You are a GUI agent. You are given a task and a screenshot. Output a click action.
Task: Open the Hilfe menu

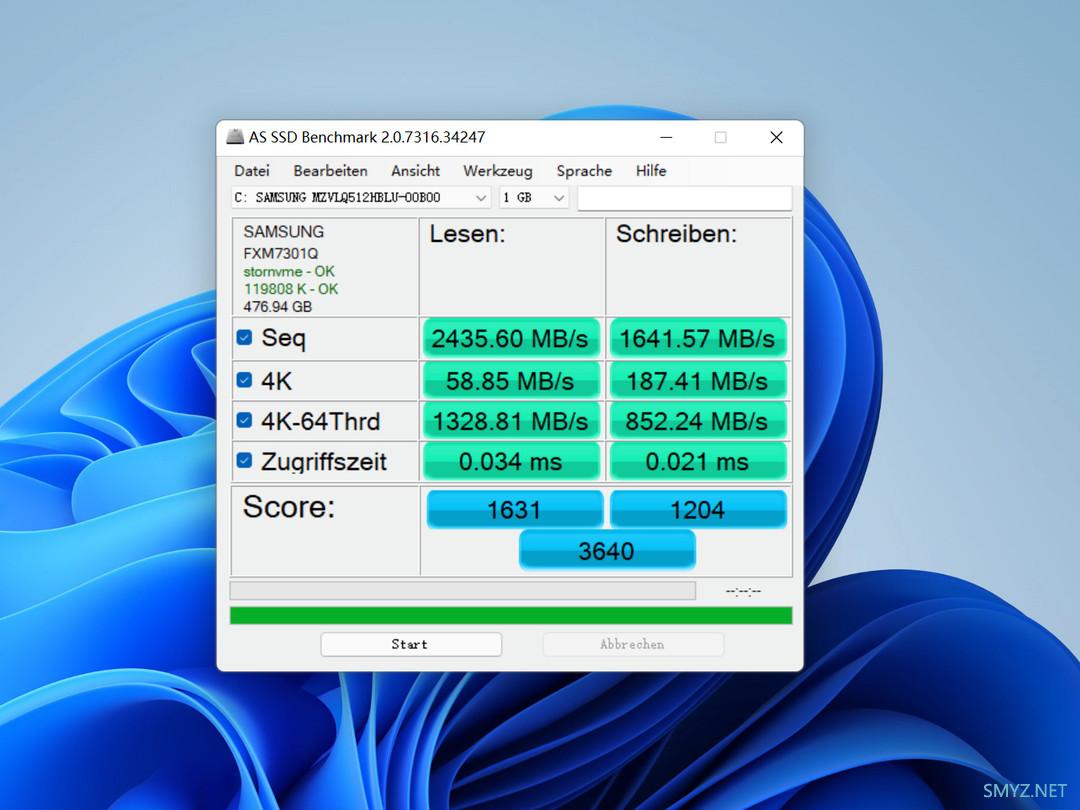[651, 171]
